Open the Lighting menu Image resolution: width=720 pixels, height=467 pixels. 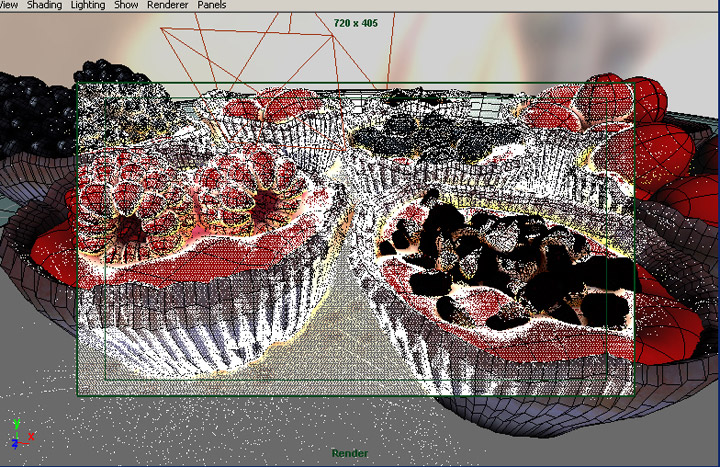pos(88,5)
